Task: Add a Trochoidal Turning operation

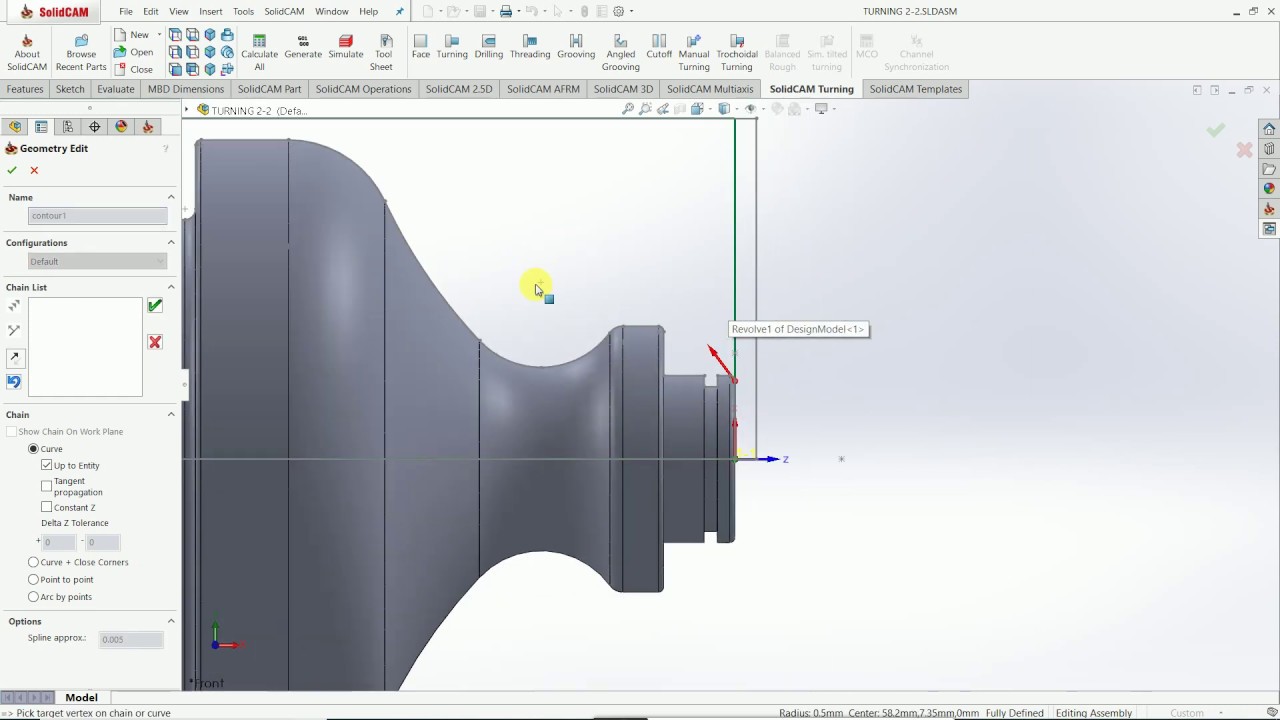Action: pyautogui.click(x=737, y=52)
